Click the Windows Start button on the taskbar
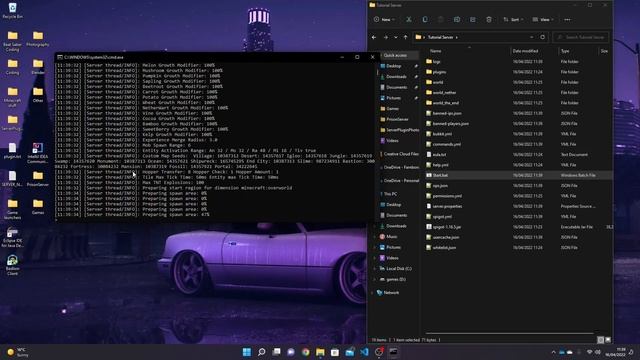 tap(247, 352)
